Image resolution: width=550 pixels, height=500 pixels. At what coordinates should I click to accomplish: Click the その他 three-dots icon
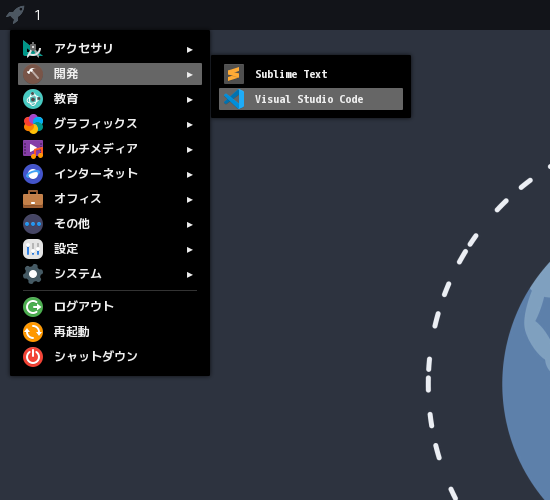(x=33, y=224)
